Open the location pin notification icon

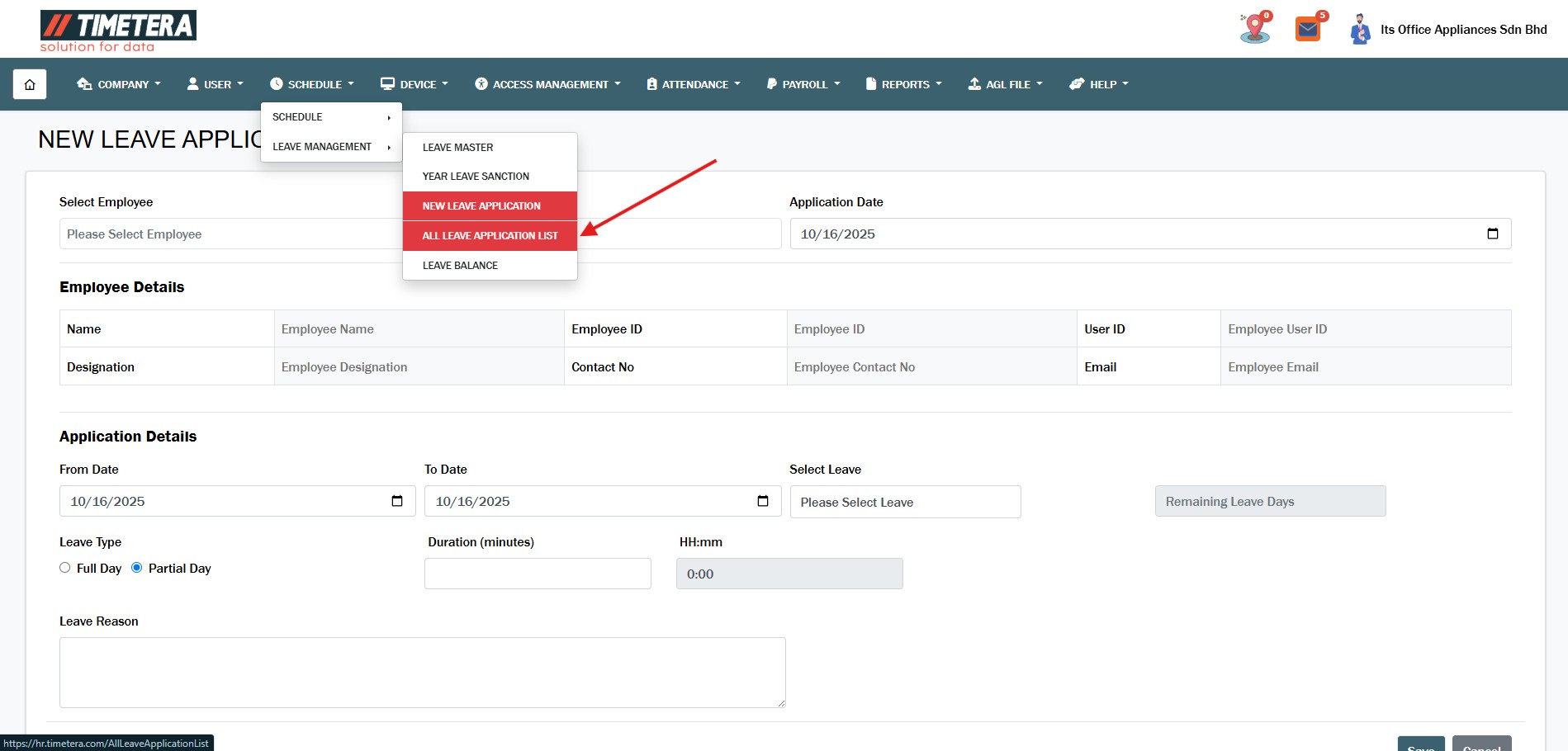click(1254, 29)
